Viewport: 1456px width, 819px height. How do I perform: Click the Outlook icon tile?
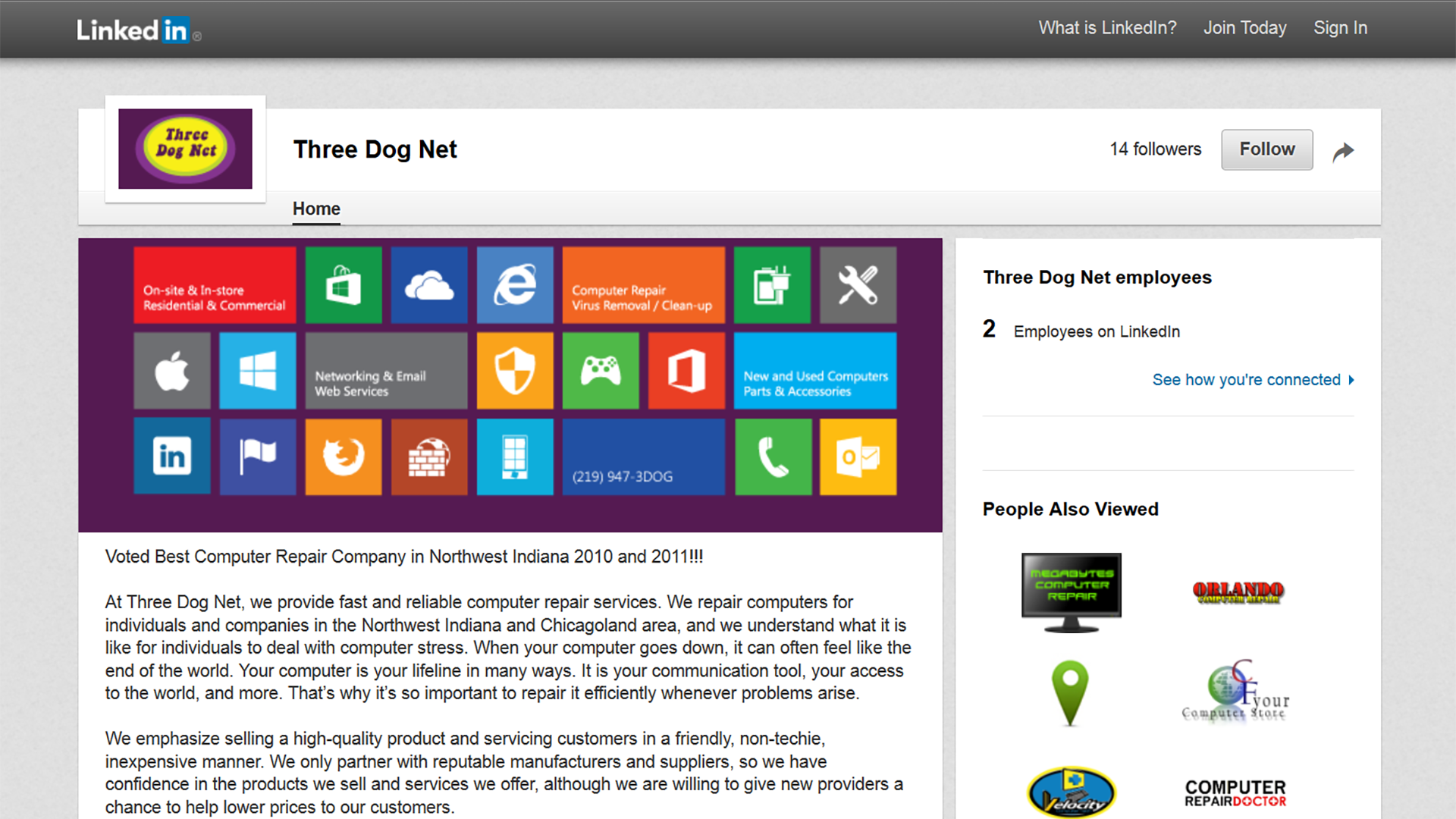[858, 457]
